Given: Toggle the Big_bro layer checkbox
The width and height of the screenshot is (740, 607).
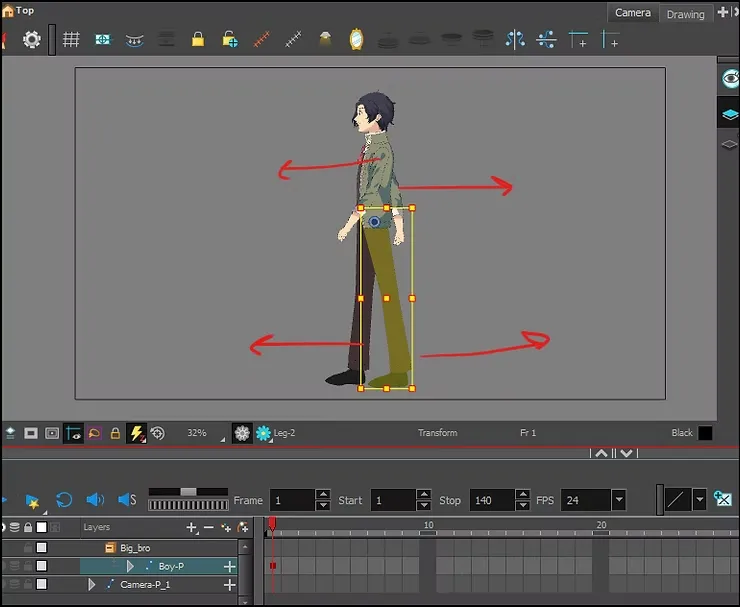Looking at the screenshot, I should (x=42, y=548).
